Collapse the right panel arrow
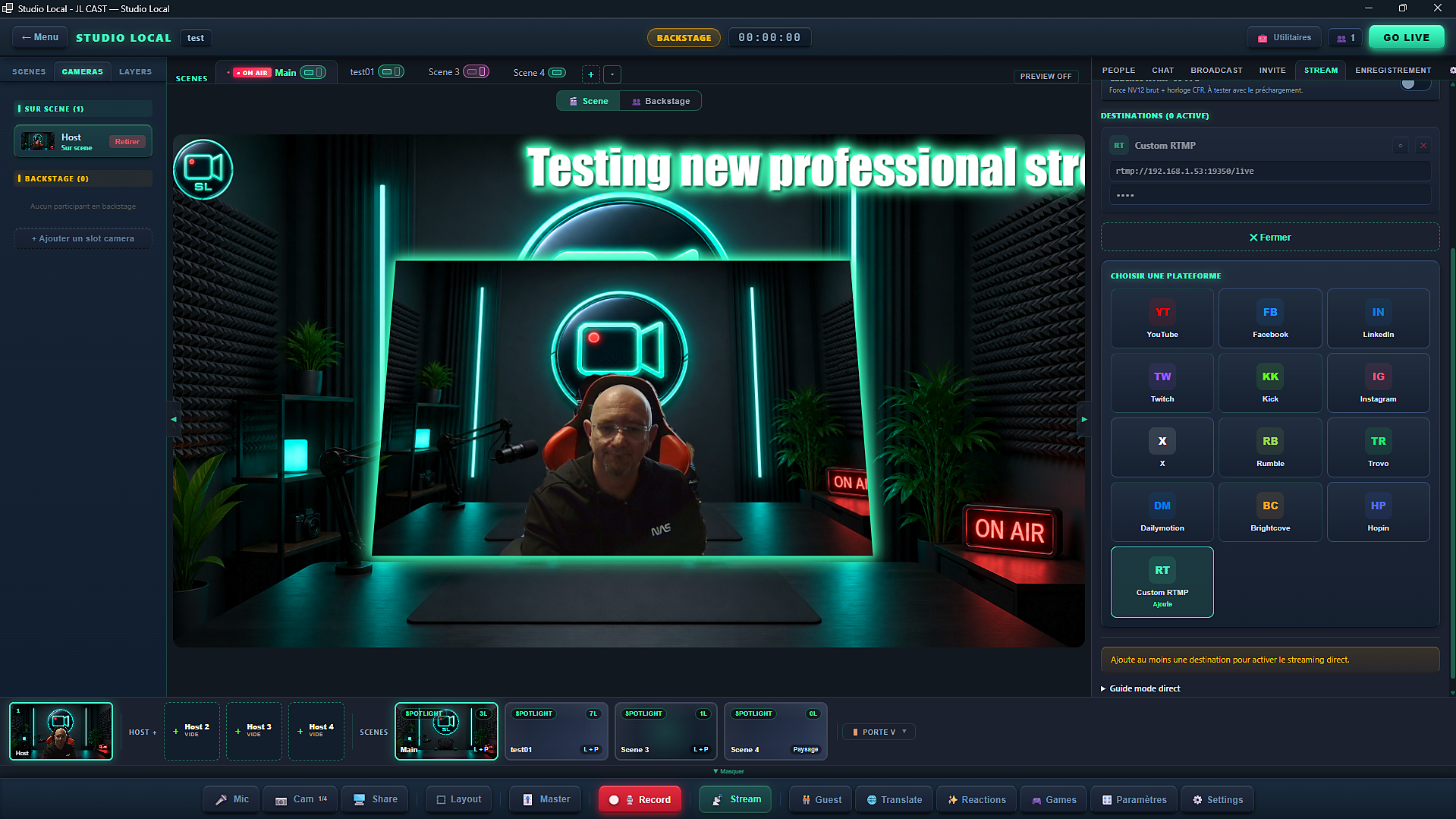Image resolution: width=1456 pixels, height=819 pixels. (x=1084, y=419)
